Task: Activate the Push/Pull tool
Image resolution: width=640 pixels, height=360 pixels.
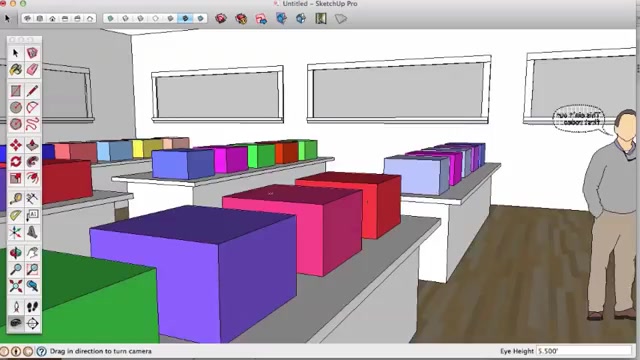Action: coord(32,145)
